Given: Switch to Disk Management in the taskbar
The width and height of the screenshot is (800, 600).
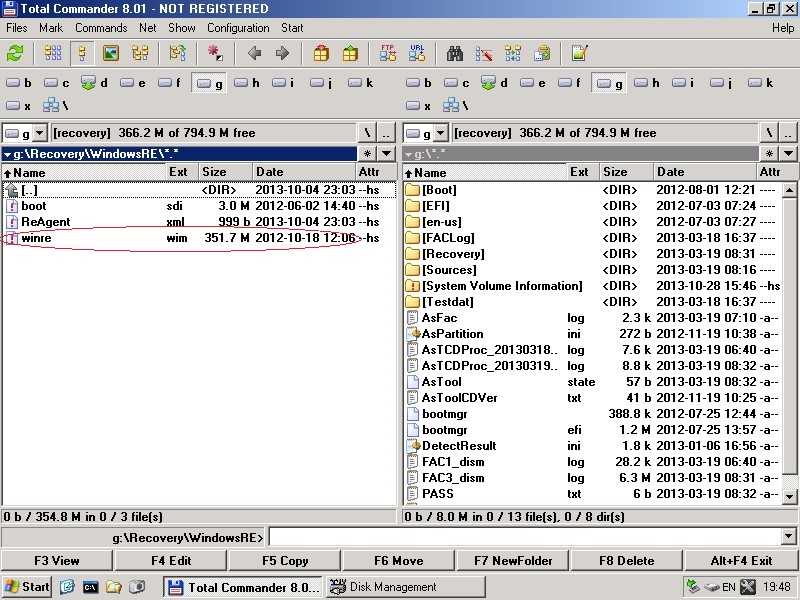Looking at the screenshot, I should [383, 587].
